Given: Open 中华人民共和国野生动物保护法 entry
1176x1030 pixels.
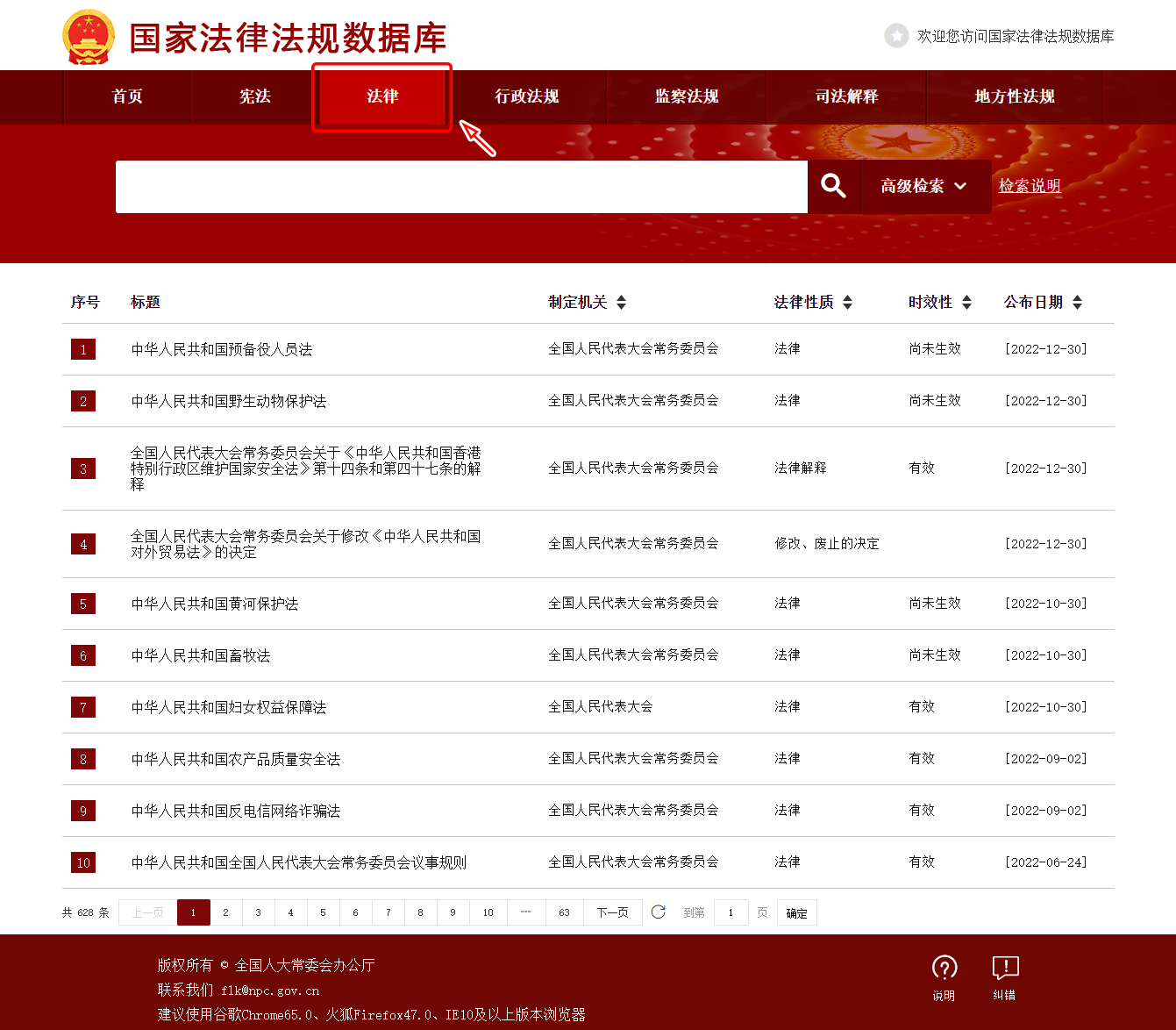Looking at the screenshot, I should 229,401.
